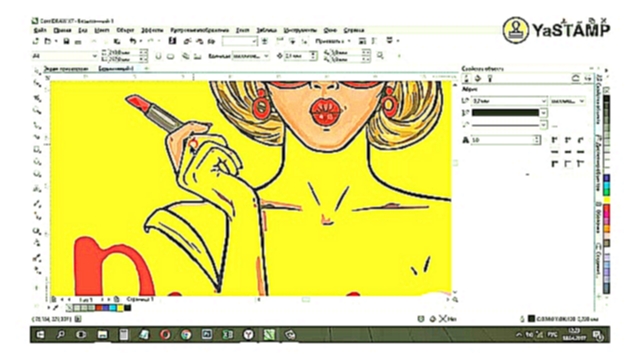Open Chrome from the taskbar

pyautogui.click(x=186, y=335)
